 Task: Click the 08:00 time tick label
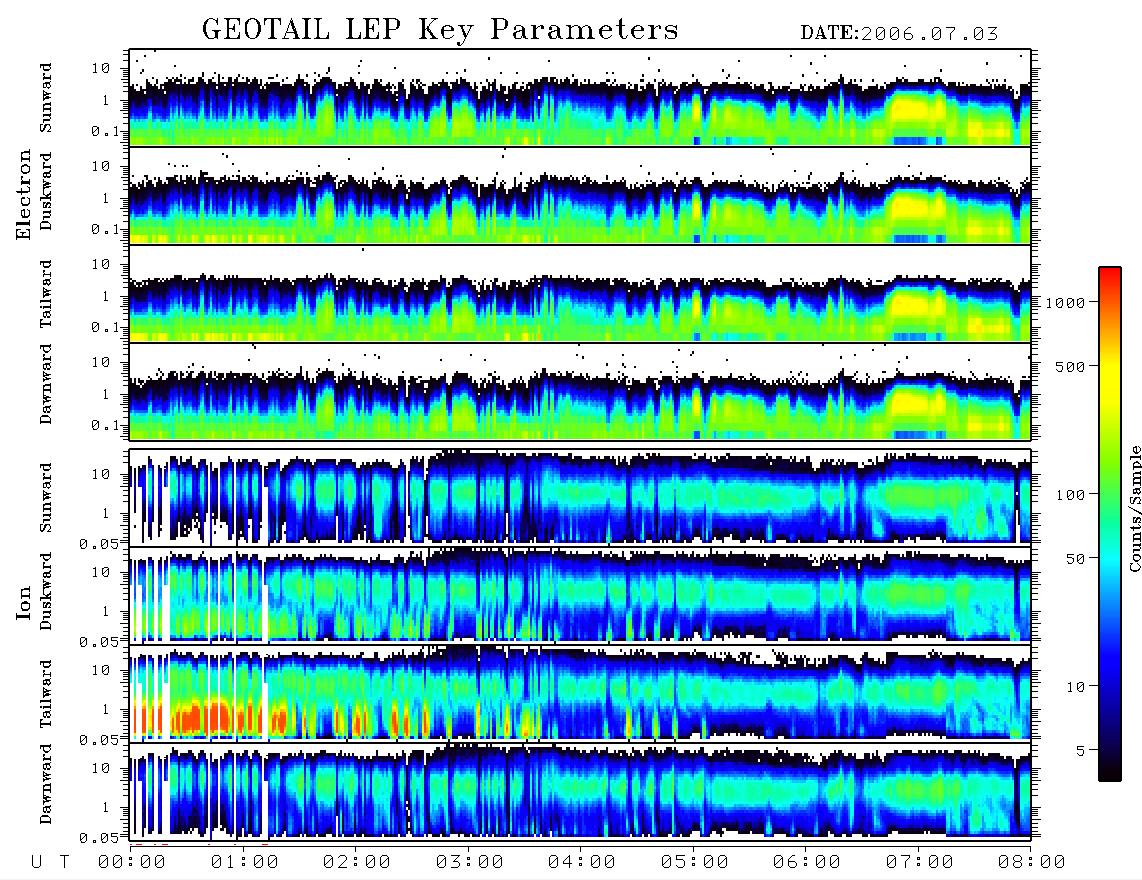pyautogui.click(x=1032, y=862)
